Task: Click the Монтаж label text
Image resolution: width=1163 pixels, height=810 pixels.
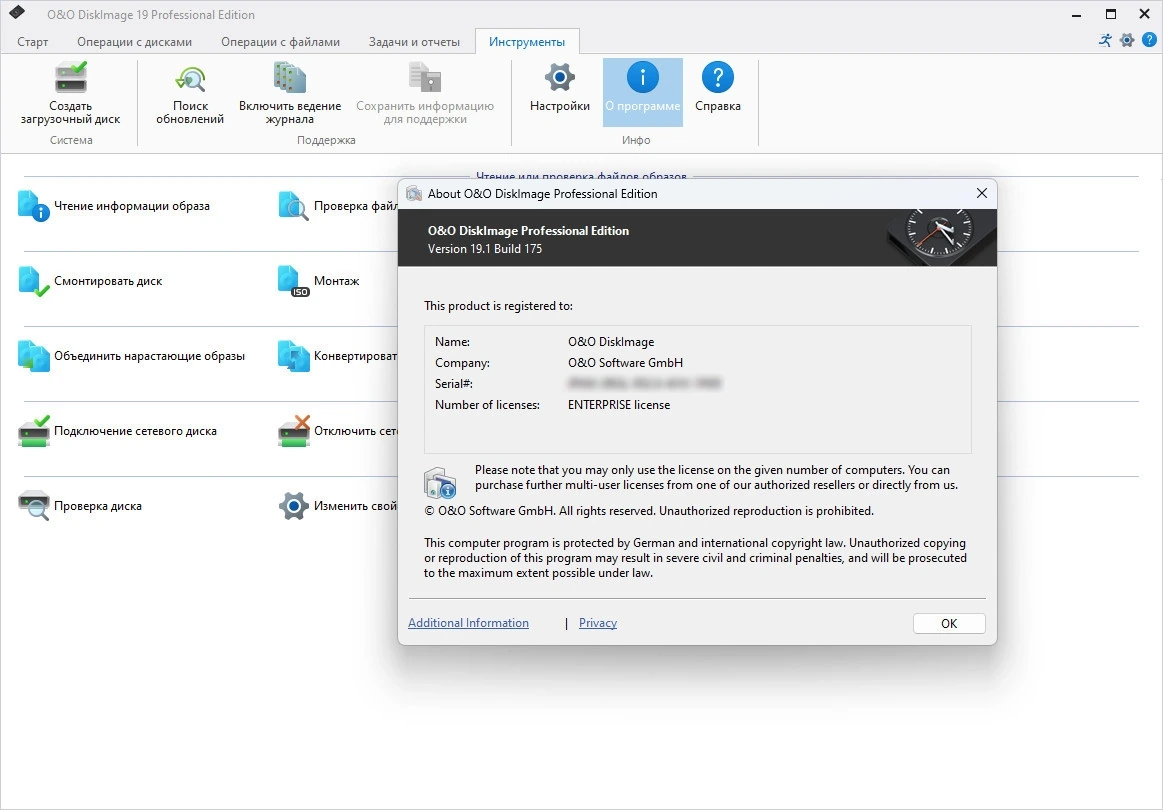Action: [x=337, y=281]
